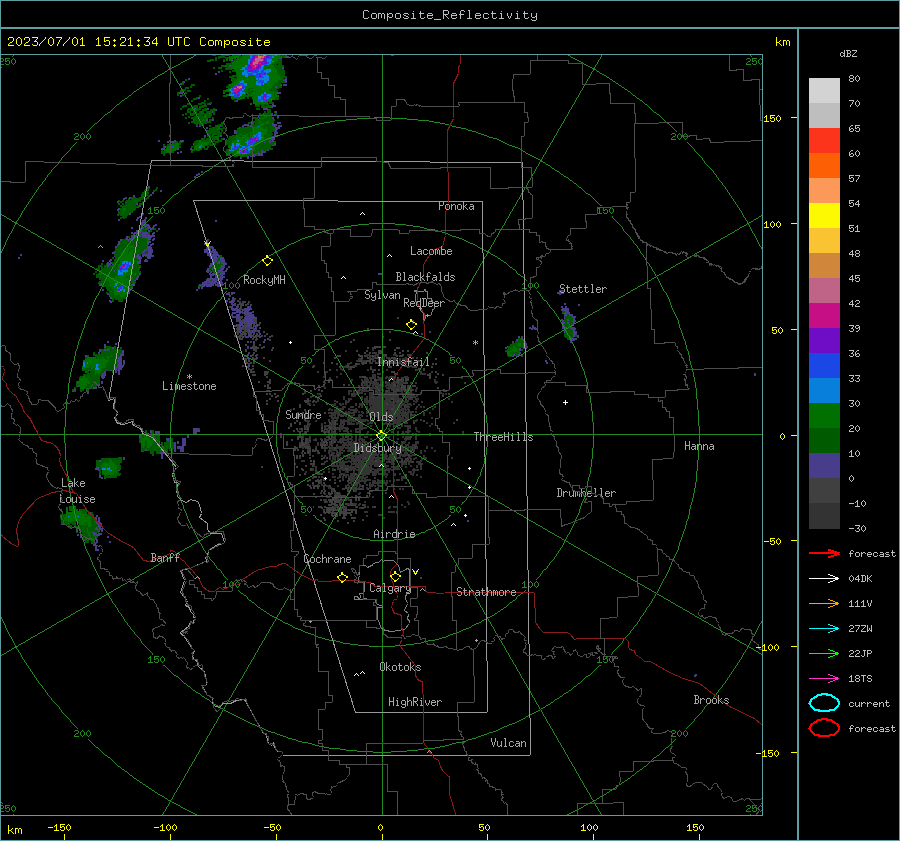Click the radar center marker near Olds
Viewport: 900px width, 841px height.
(381, 436)
